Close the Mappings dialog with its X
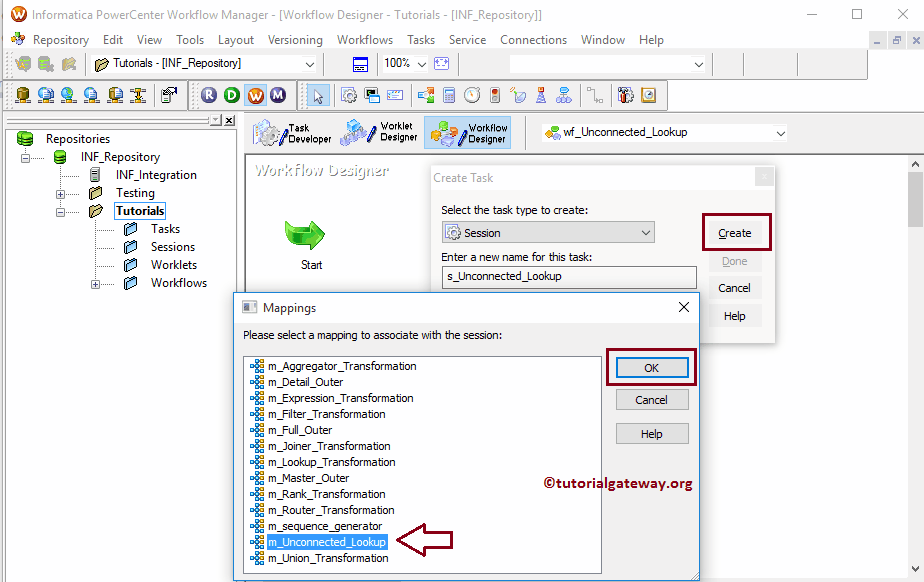The width and height of the screenshot is (924, 582). click(x=684, y=307)
